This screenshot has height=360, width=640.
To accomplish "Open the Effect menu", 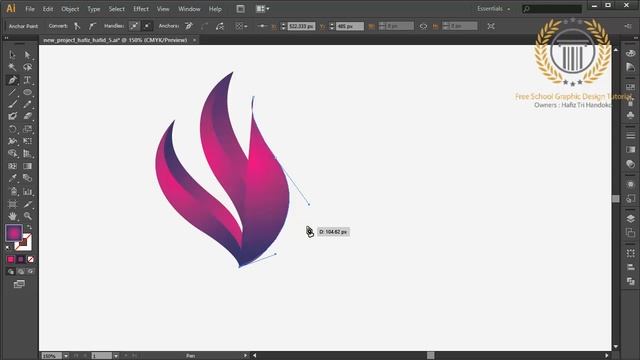I will 141,9.
